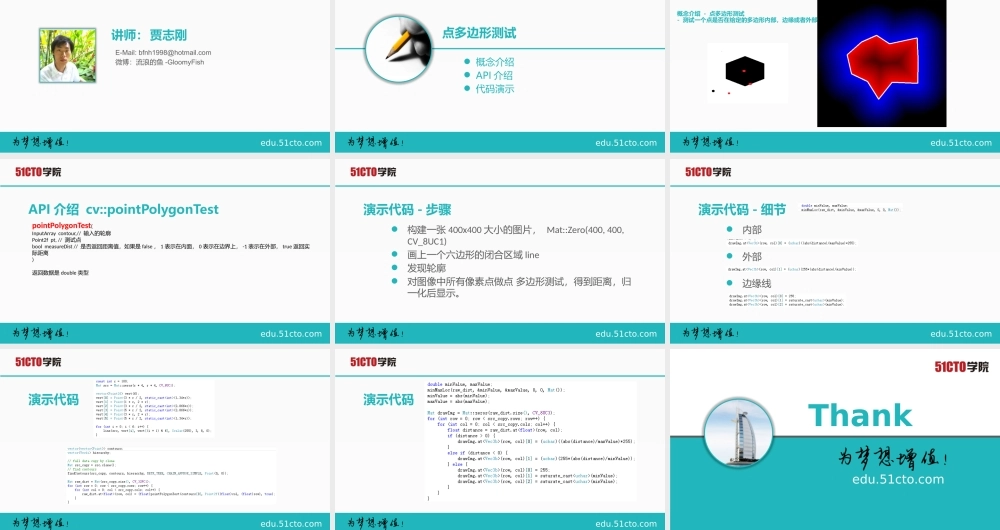Click the 51CTO学院 logo above the API 介绍 slide
Image resolution: width=1000 pixels, height=530 pixels.
tap(38, 172)
